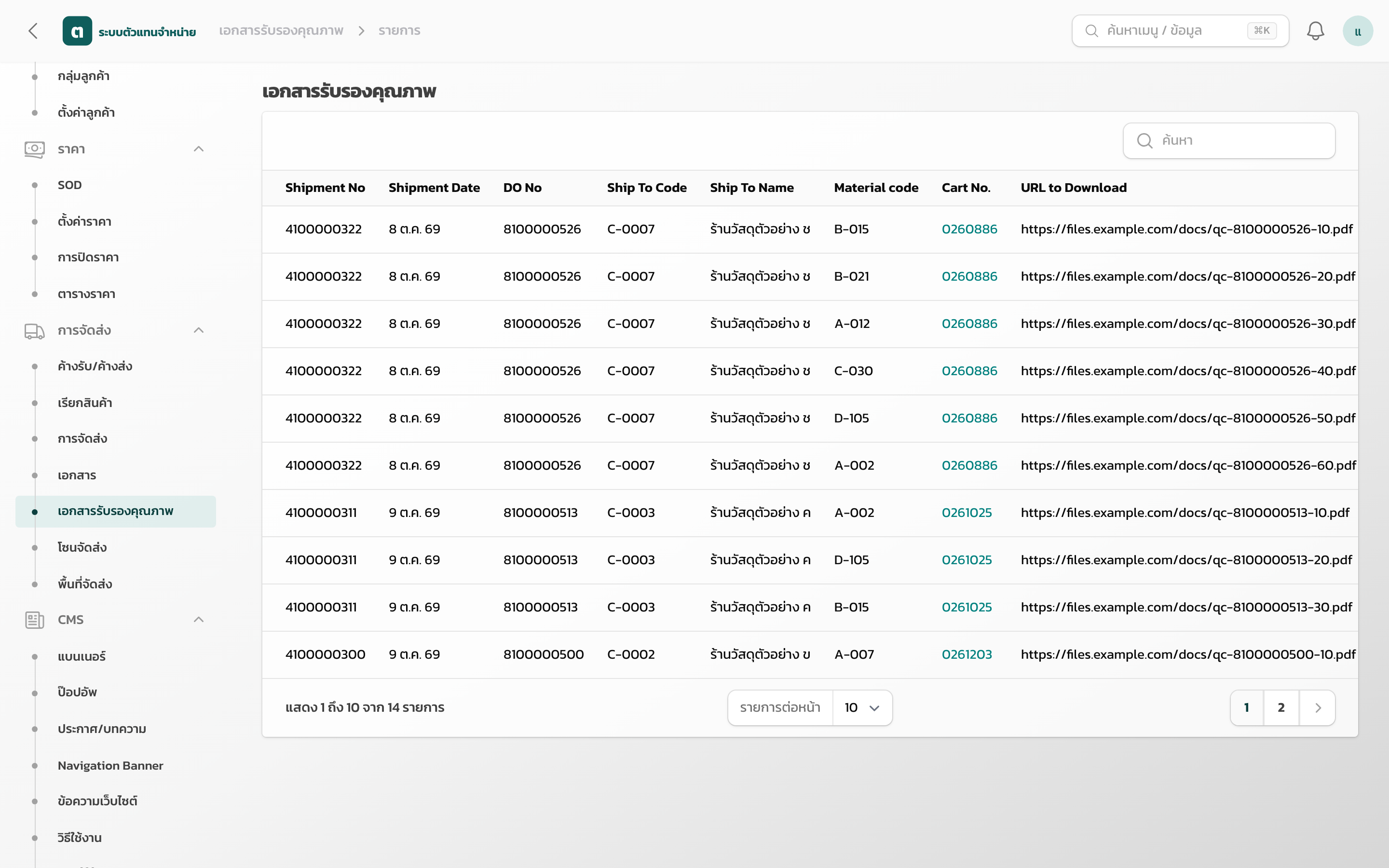1389x868 pixels.
Task: Click URL qc-8100000513-20.pdf
Action: click(1186, 560)
